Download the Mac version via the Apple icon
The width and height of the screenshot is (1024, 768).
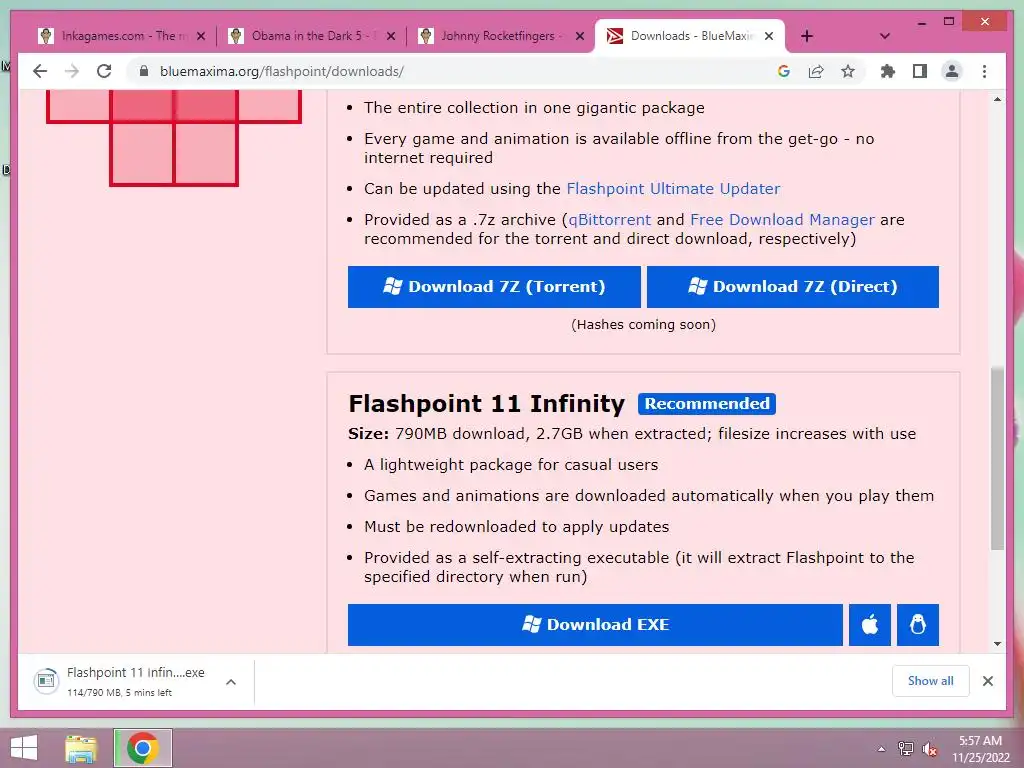pos(870,625)
